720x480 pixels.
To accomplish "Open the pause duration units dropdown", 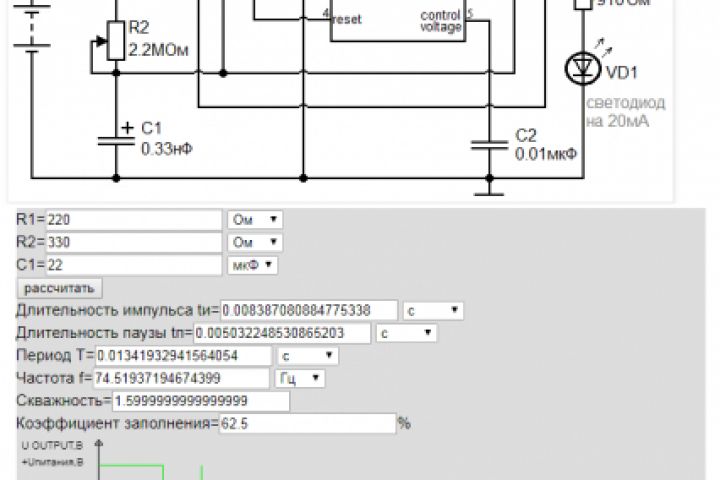I will [x=406, y=333].
